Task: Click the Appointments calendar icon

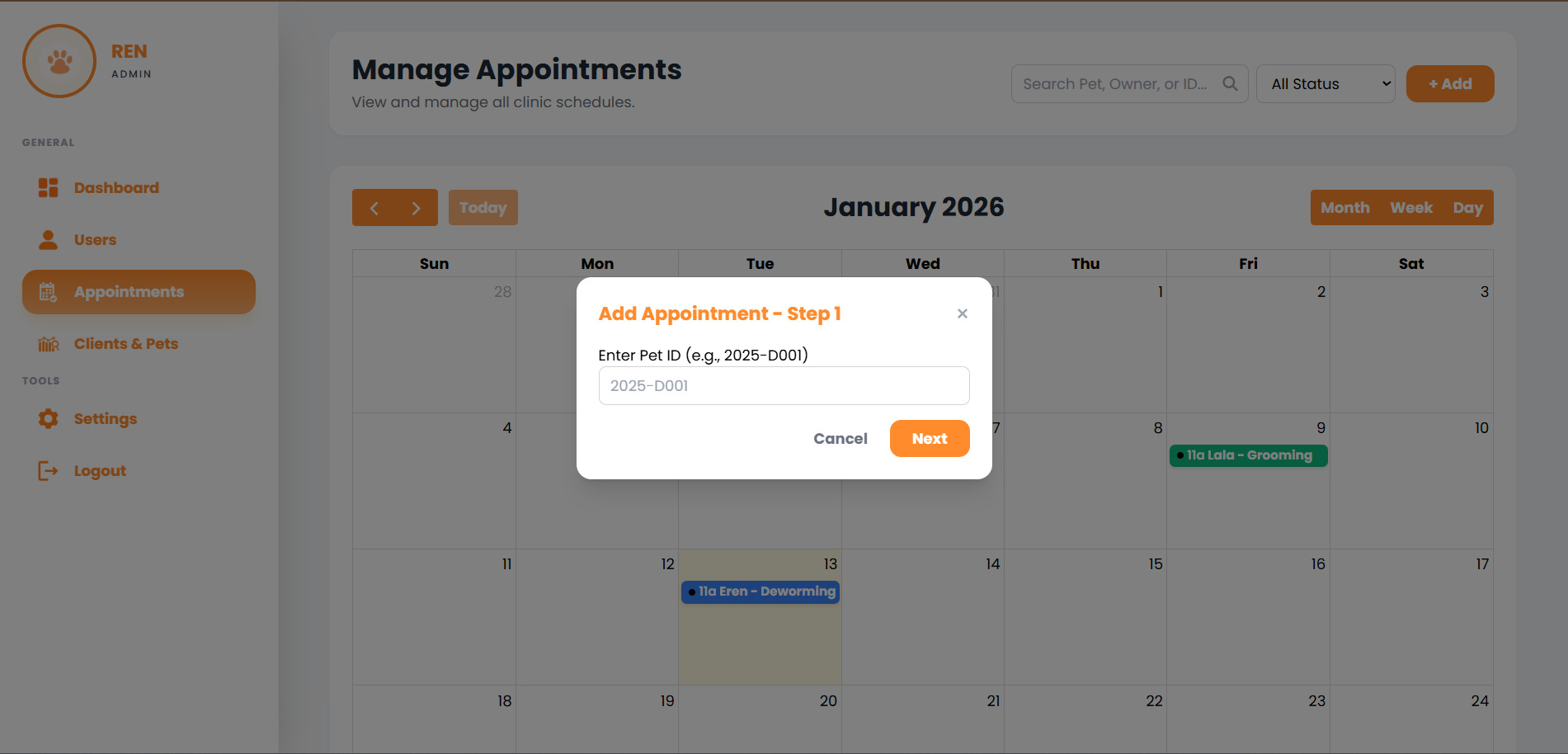Action: point(49,292)
